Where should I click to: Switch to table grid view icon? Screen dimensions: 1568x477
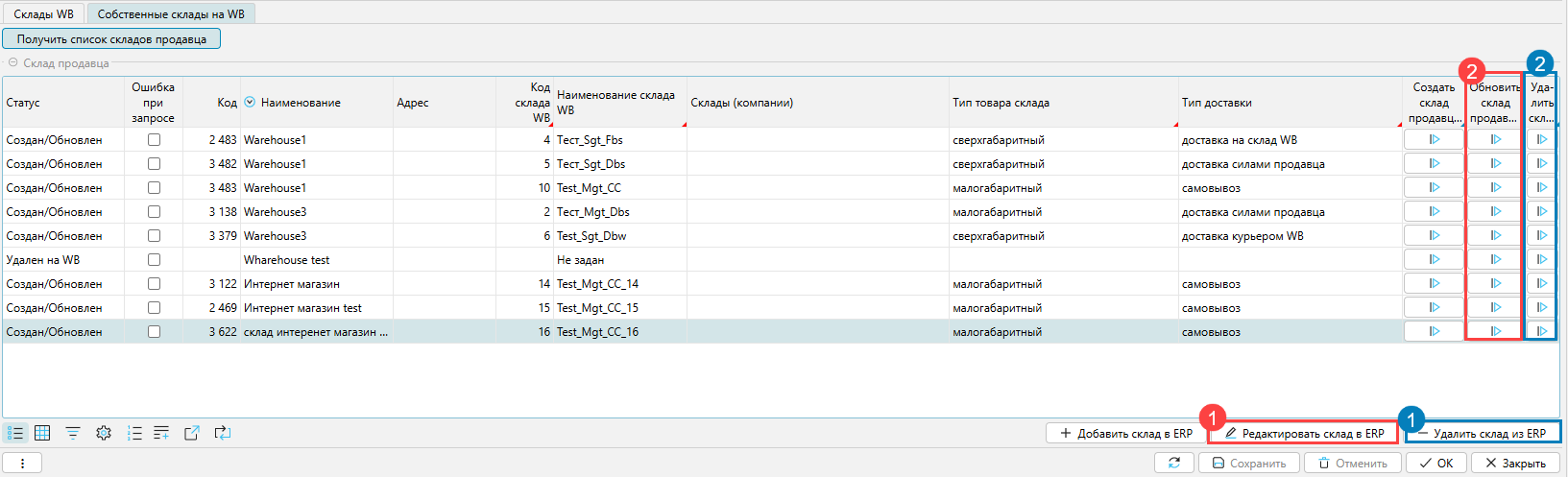pyautogui.click(x=42, y=434)
